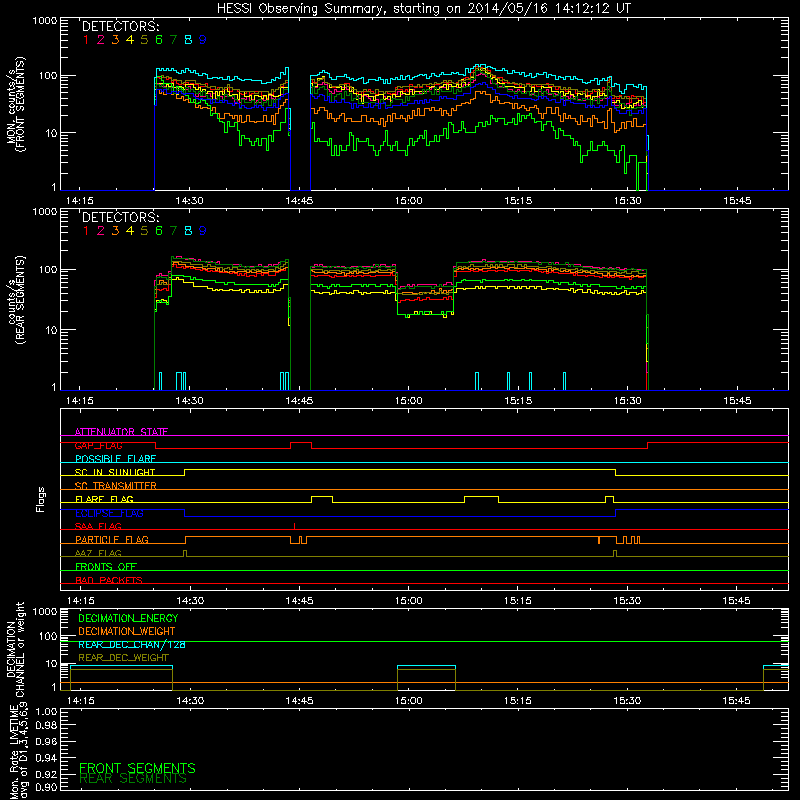Click the 15:45 tick under the decimation plot
The image size is (800, 800).
(x=737, y=701)
